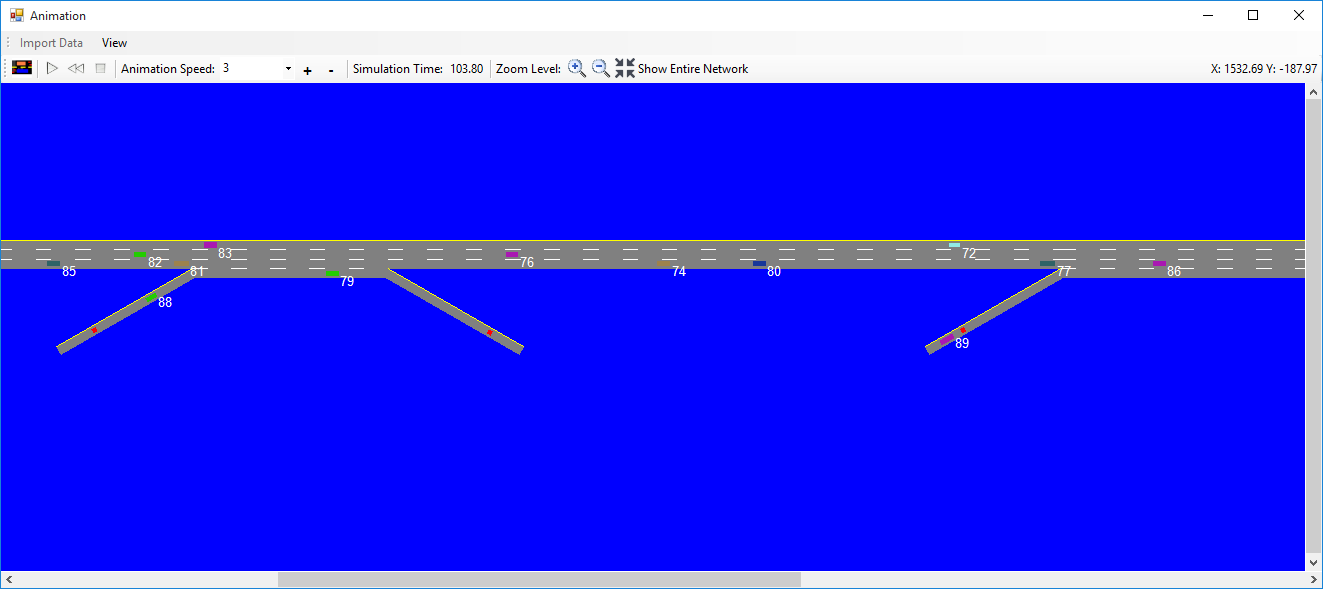Open the Animation Speed dropdown

(288, 69)
